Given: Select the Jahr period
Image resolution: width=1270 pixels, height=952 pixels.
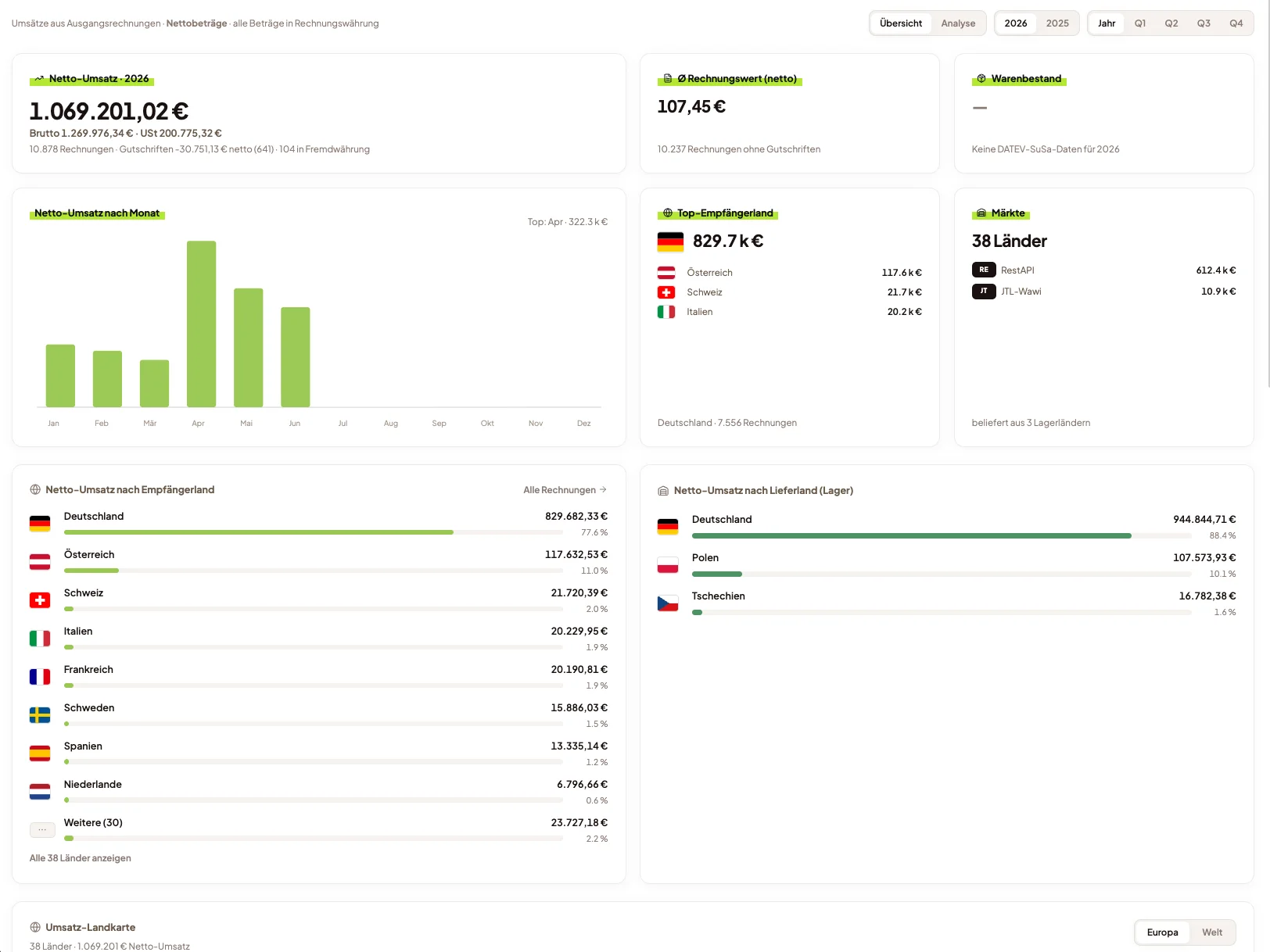Looking at the screenshot, I should [x=1107, y=23].
